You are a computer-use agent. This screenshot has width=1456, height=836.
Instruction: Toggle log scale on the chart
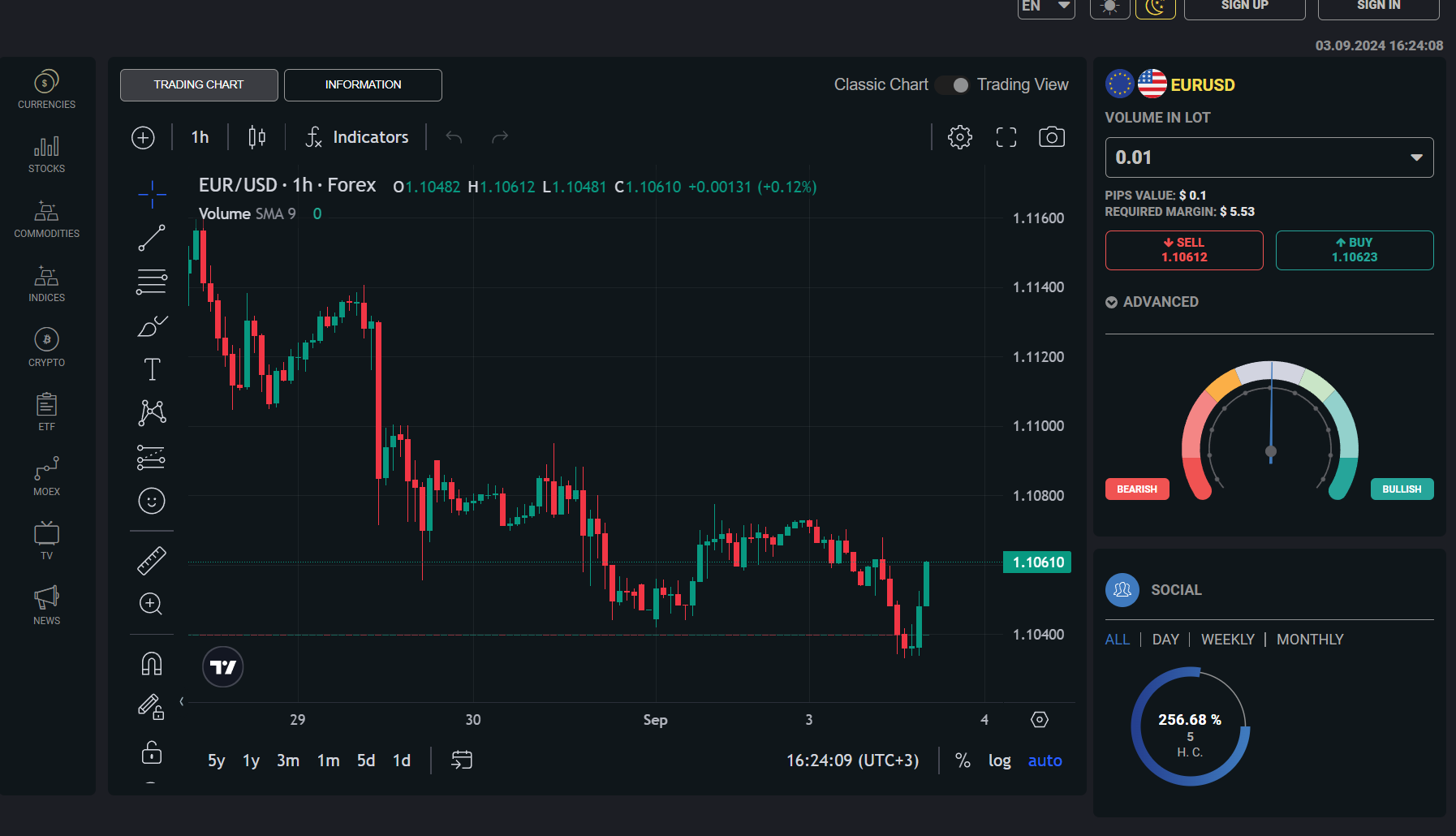tap(999, 761)
